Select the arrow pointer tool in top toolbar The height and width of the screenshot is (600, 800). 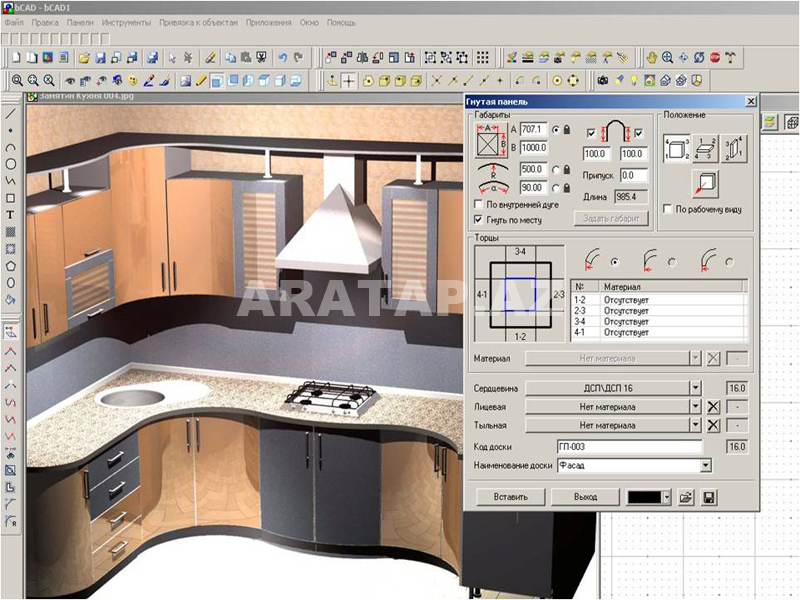[172, 58]
